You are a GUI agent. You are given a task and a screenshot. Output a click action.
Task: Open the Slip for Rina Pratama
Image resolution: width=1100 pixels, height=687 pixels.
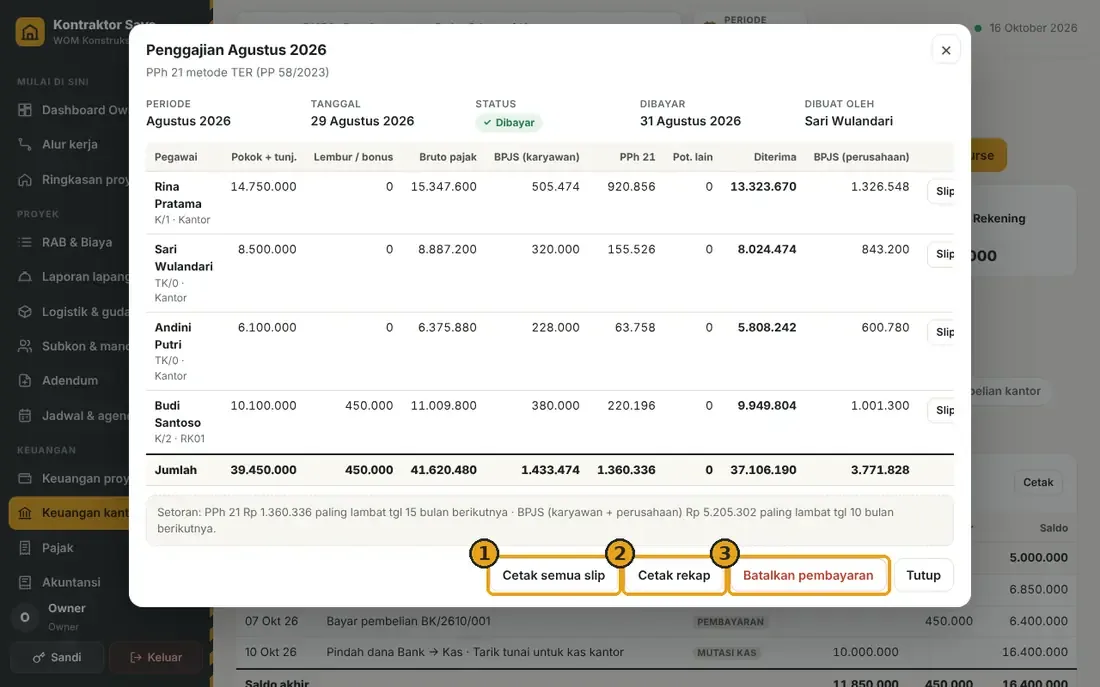click(942, 191)
